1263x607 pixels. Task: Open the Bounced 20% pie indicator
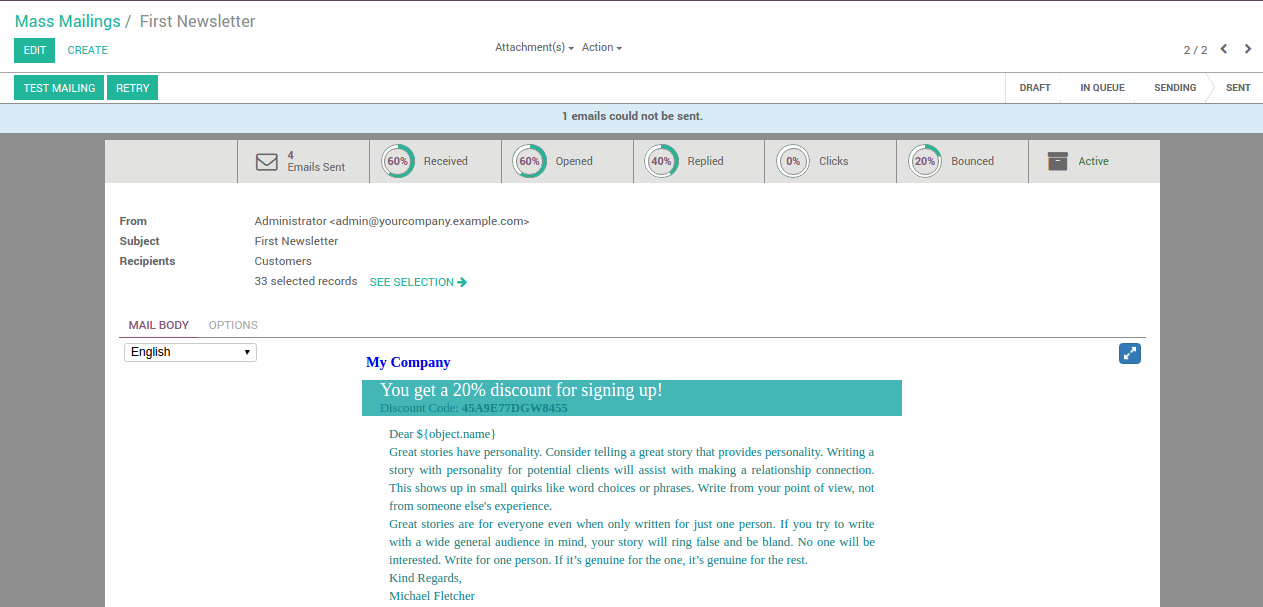[925, 161]
